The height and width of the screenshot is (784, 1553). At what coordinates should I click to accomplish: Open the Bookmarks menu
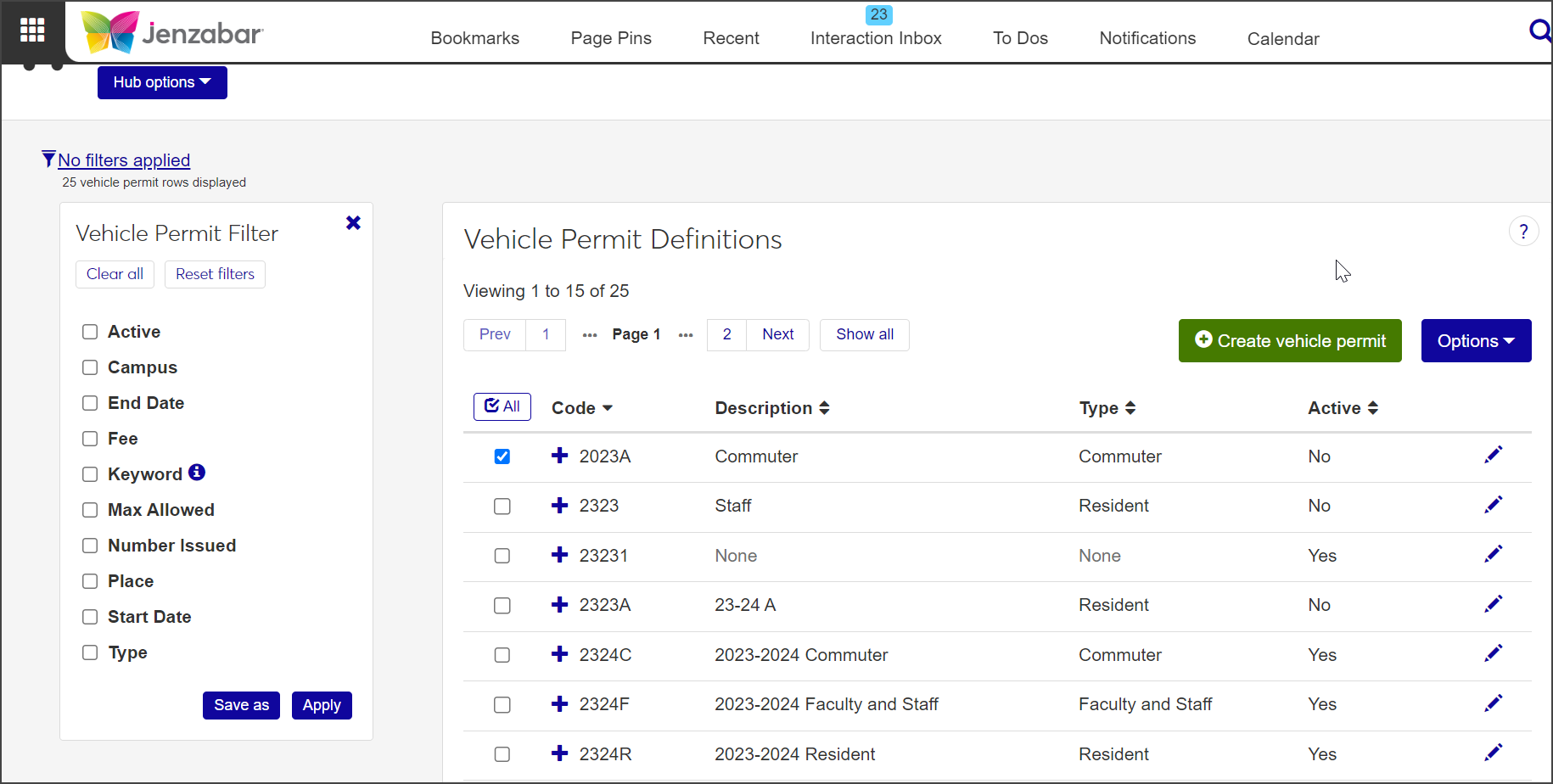474,38
